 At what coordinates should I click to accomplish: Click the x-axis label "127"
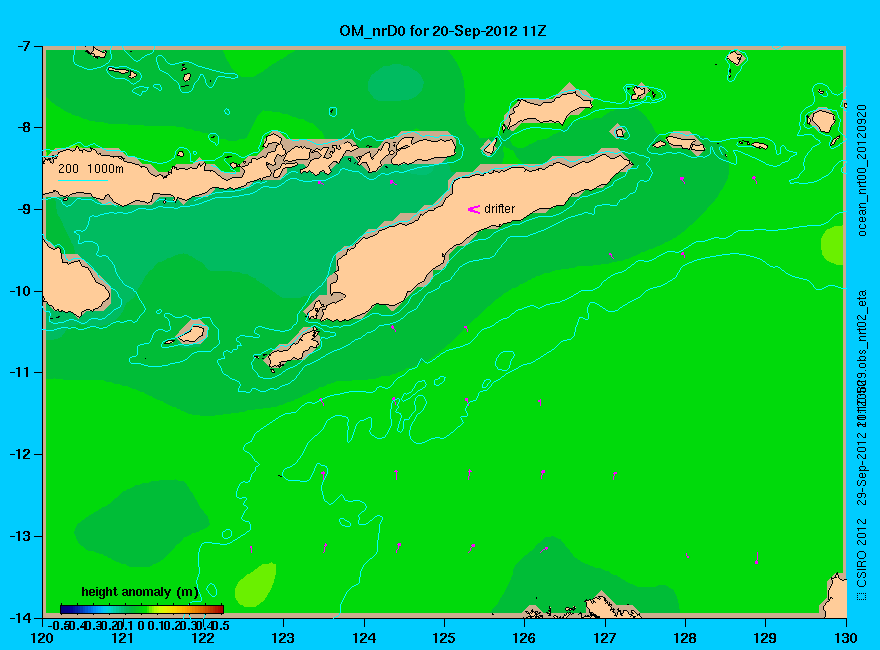click(x=605, y=638)
